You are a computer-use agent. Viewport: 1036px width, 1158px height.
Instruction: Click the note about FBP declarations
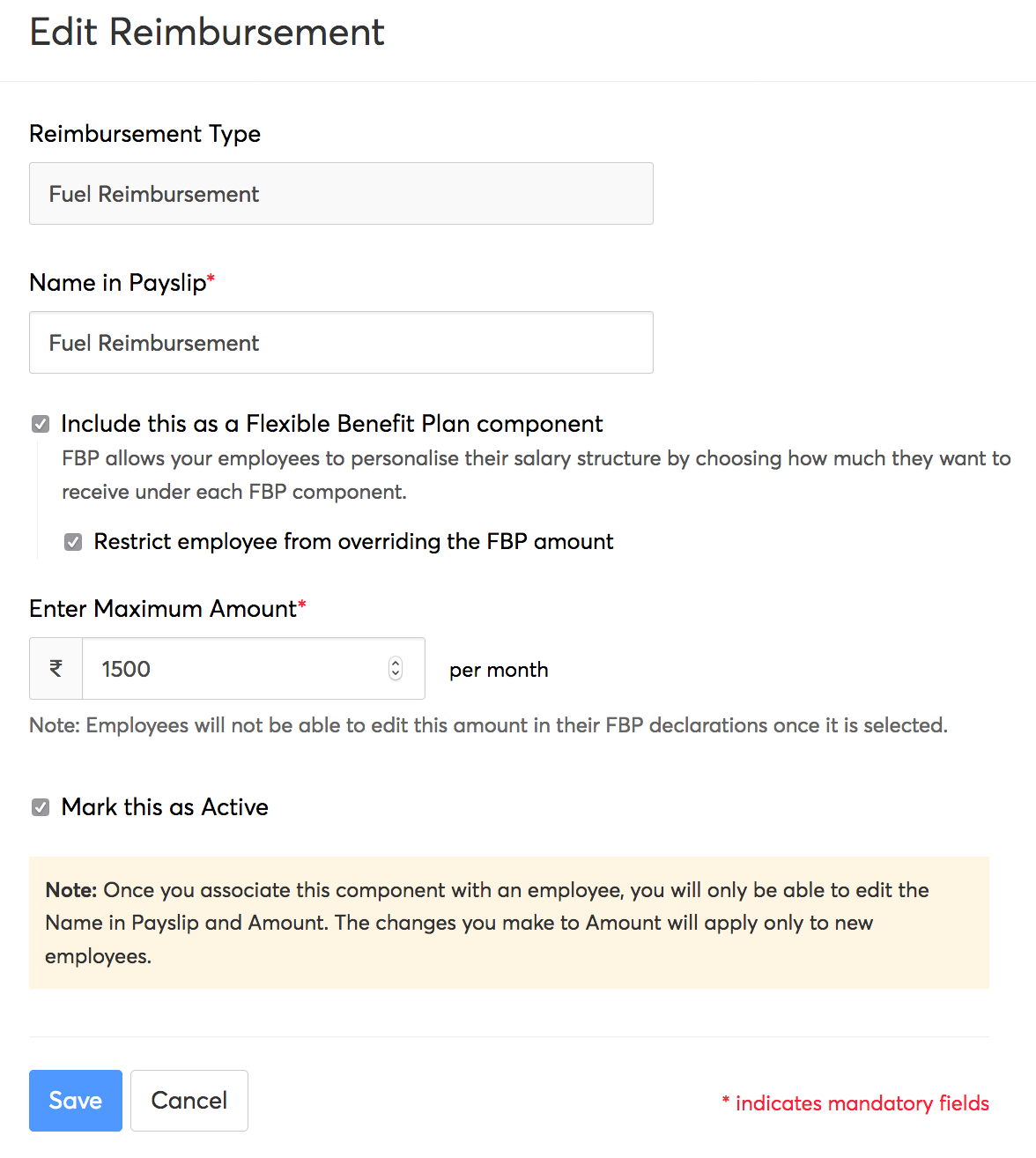coord(488,725)
